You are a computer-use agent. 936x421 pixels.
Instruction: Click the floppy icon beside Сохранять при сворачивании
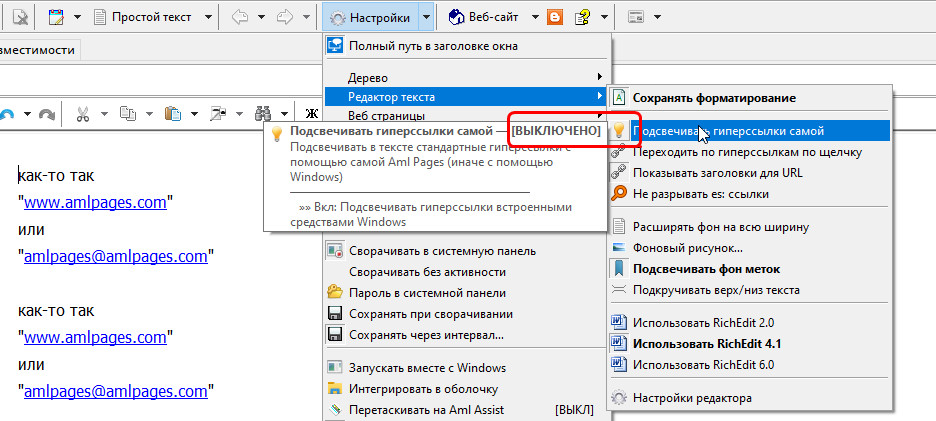point(335,314)
